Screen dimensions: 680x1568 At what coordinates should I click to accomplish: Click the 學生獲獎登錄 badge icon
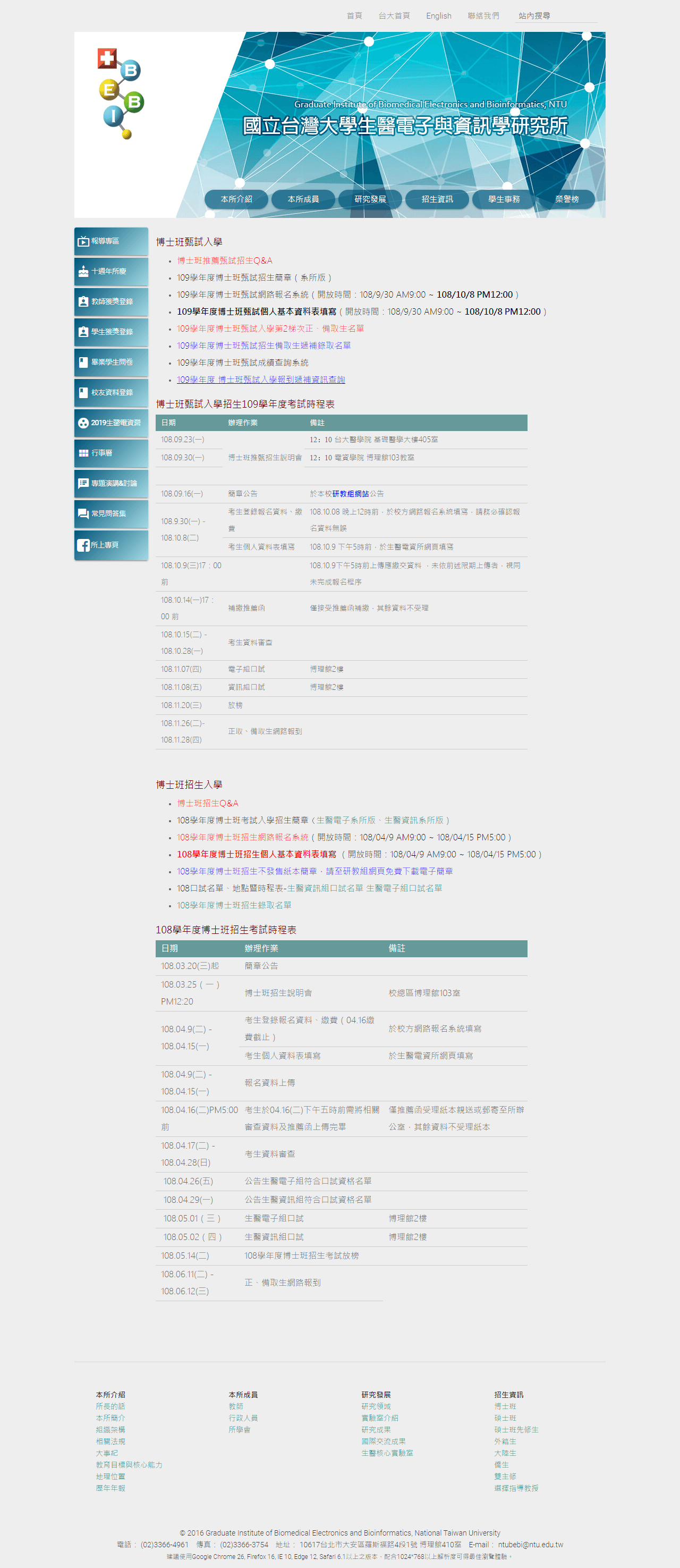click(x=83, y=332)
